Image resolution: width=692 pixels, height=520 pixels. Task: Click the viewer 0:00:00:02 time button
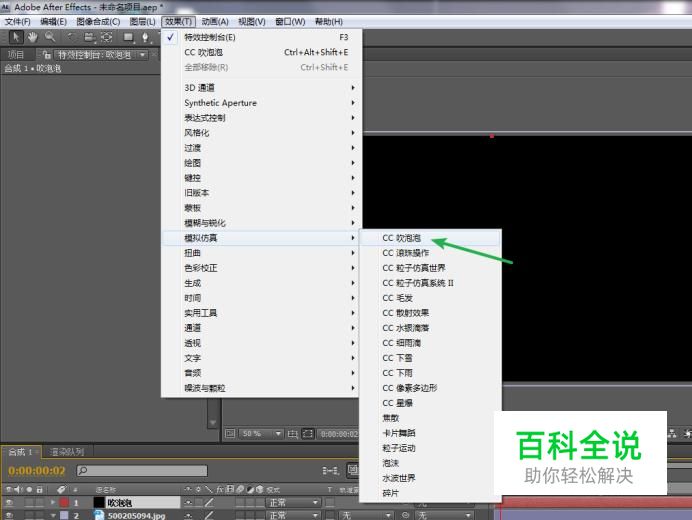coord(339,434)
